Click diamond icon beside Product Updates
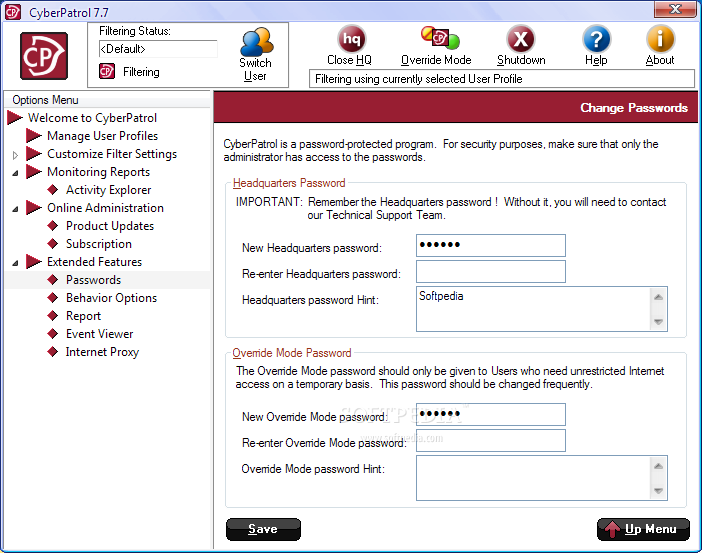The width and height of the screenshot is (702, 553). (x=53, y=226)
